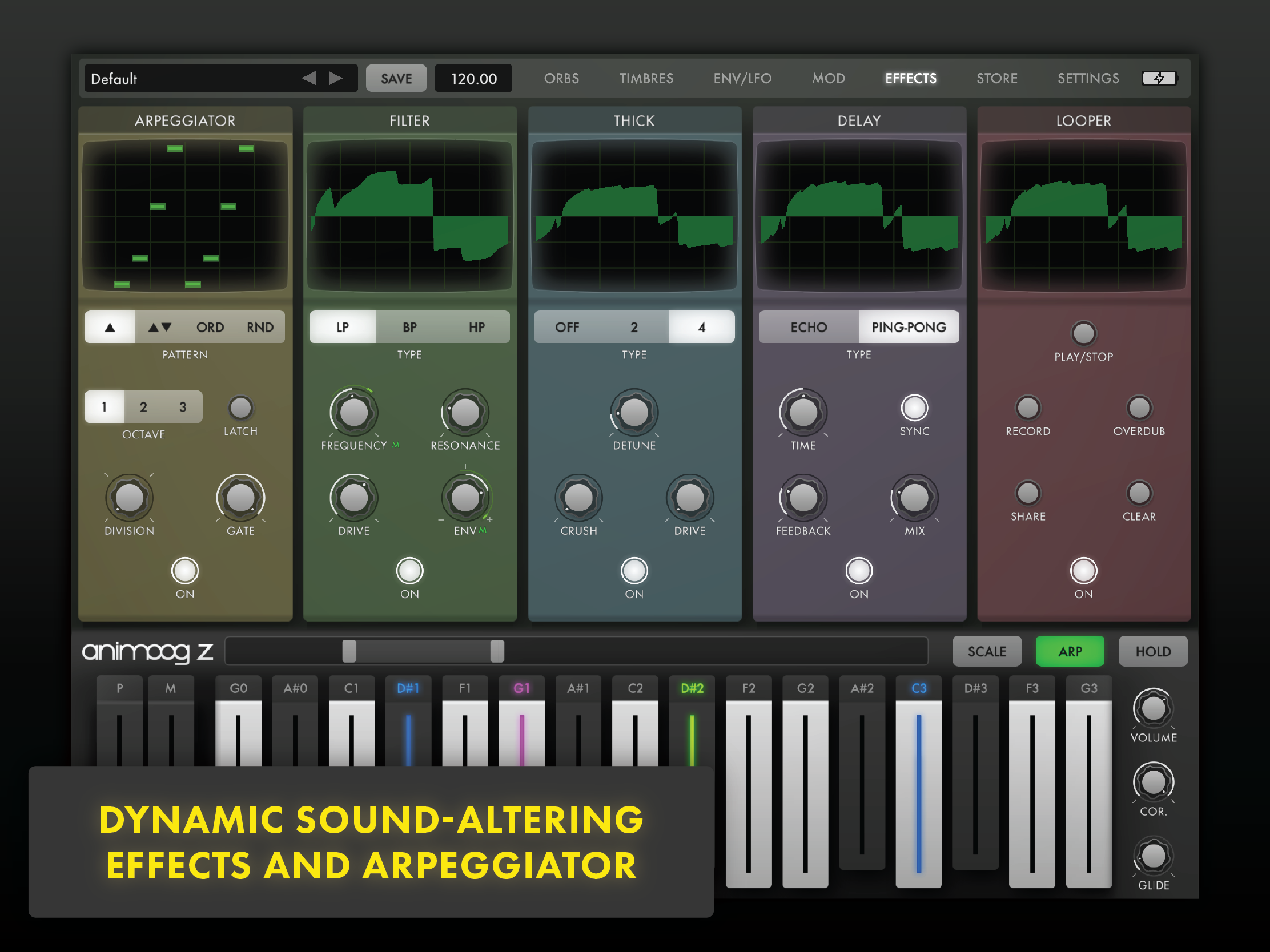Image resolution: width=1270 pixels, height=952 pixels.
Task: Choose the up-down arrows pattern
Action: pos(160,327)
